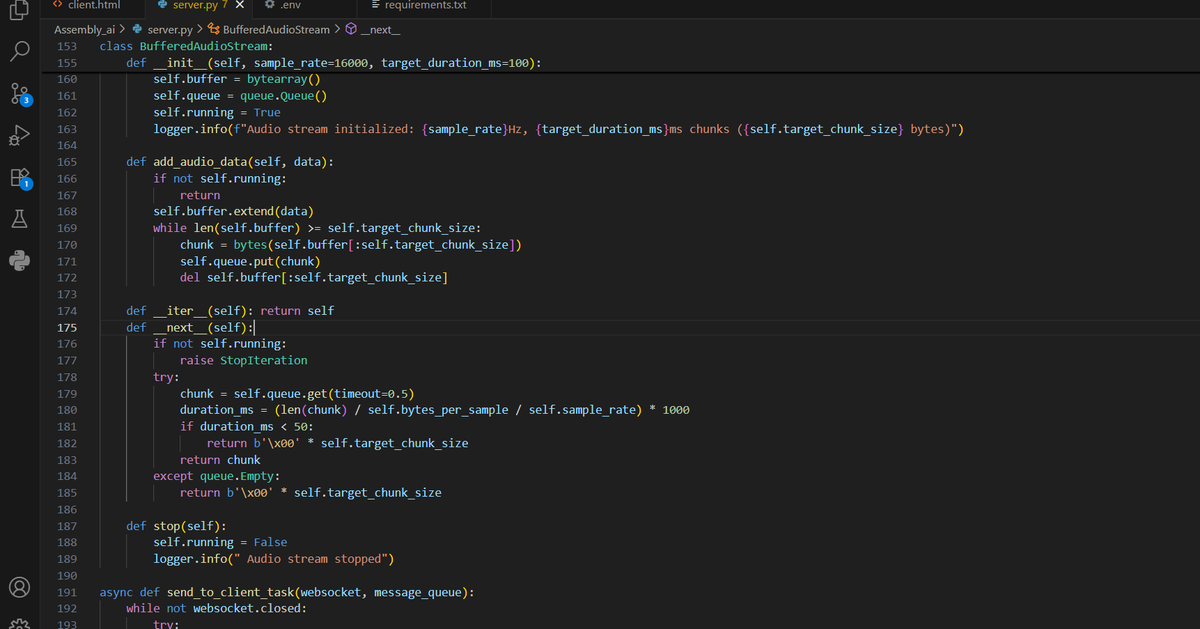Viewport: 1200px width, 629px height.
Task: Click self.queue.put(chunk) statement
Action: pos(250,261)
